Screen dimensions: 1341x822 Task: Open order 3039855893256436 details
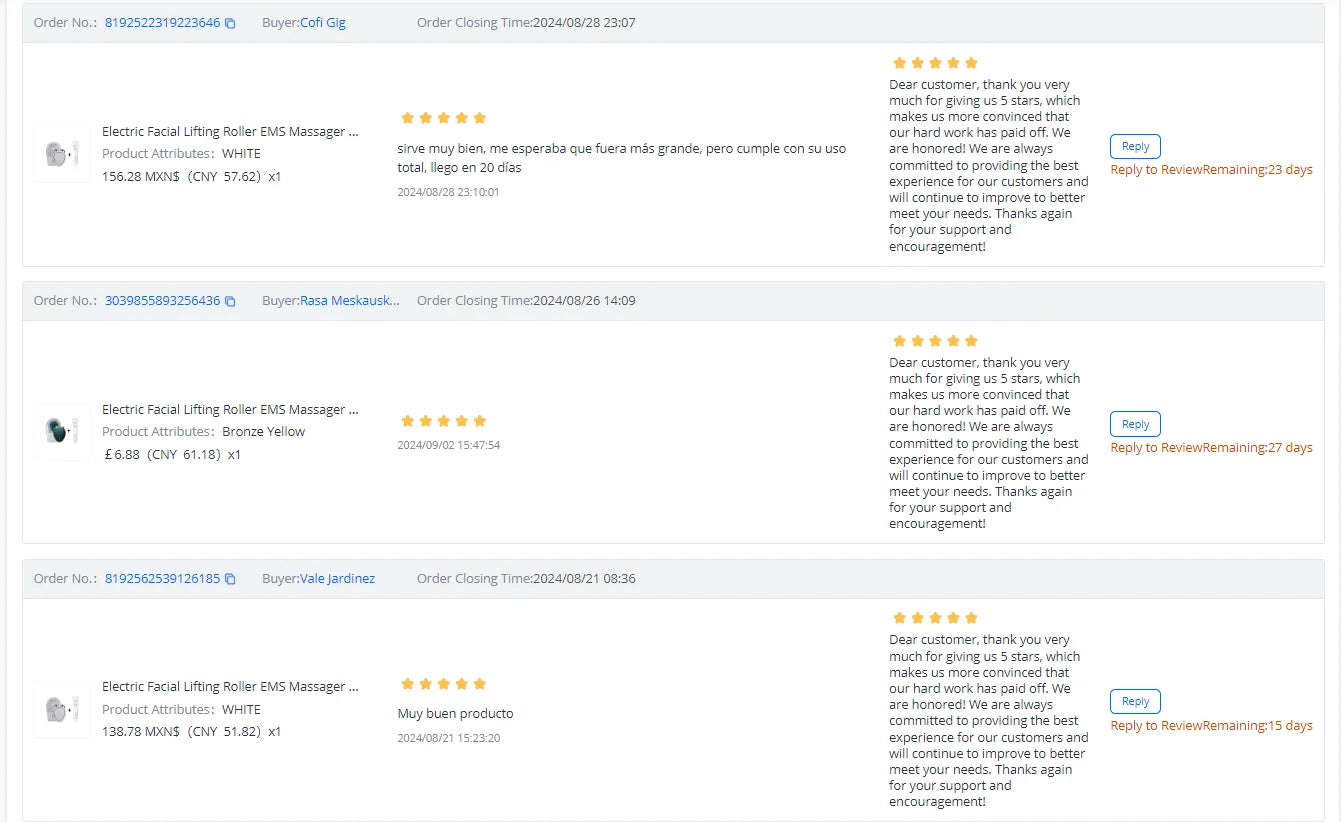[x=162, y=301]
